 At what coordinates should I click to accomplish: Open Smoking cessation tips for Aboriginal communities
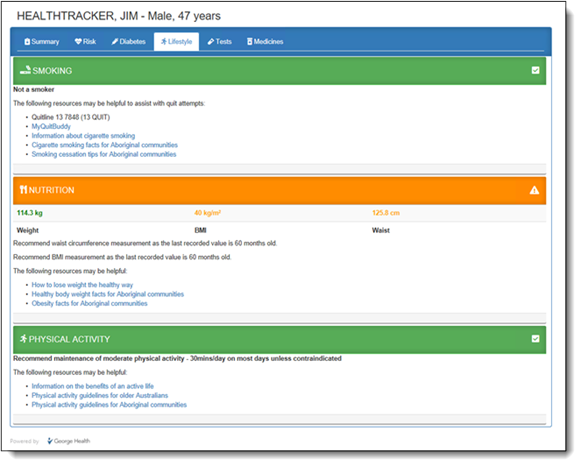(104, 154)
